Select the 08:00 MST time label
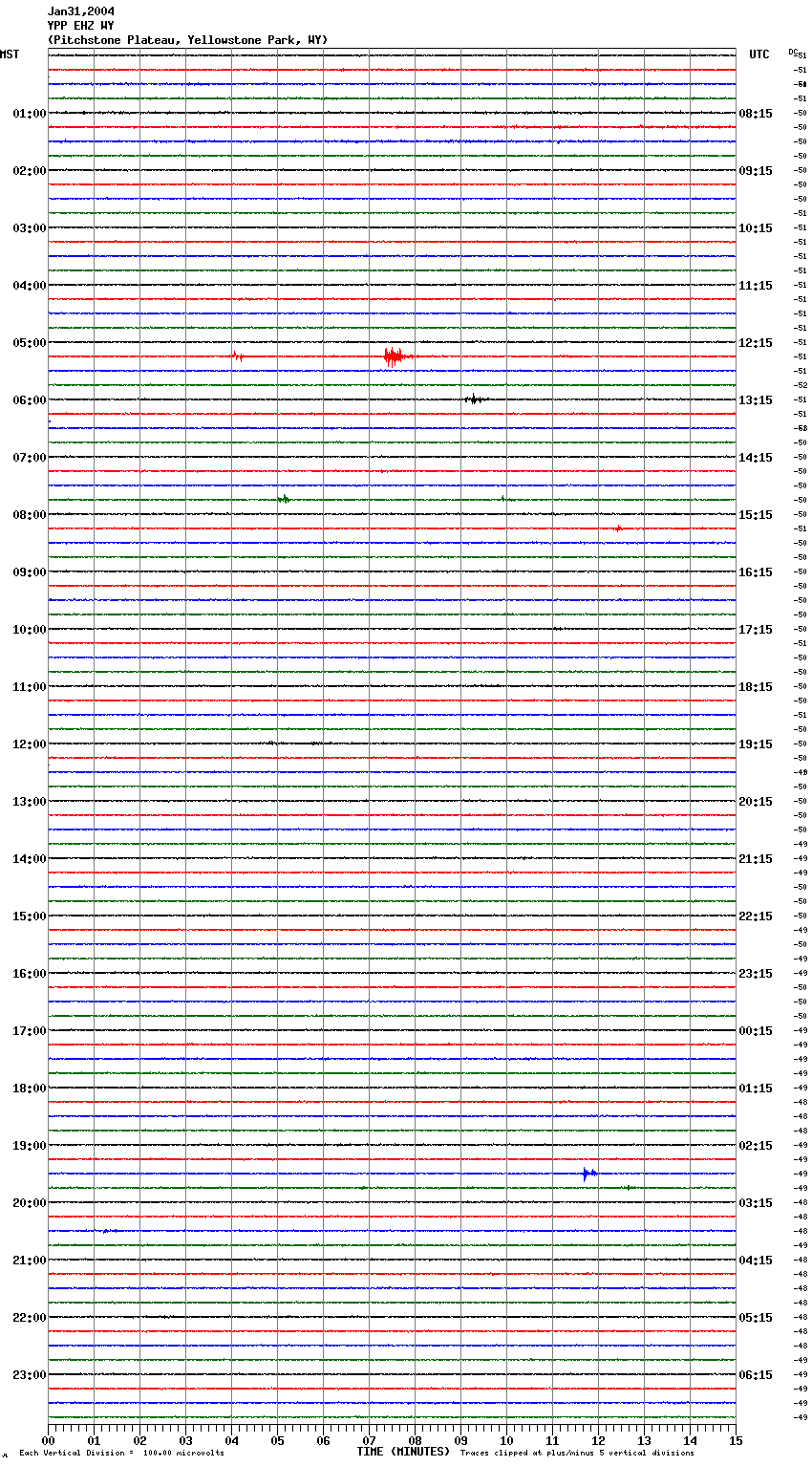The height and width of the screenshot is (1466, 812). (x=30, y=515)
